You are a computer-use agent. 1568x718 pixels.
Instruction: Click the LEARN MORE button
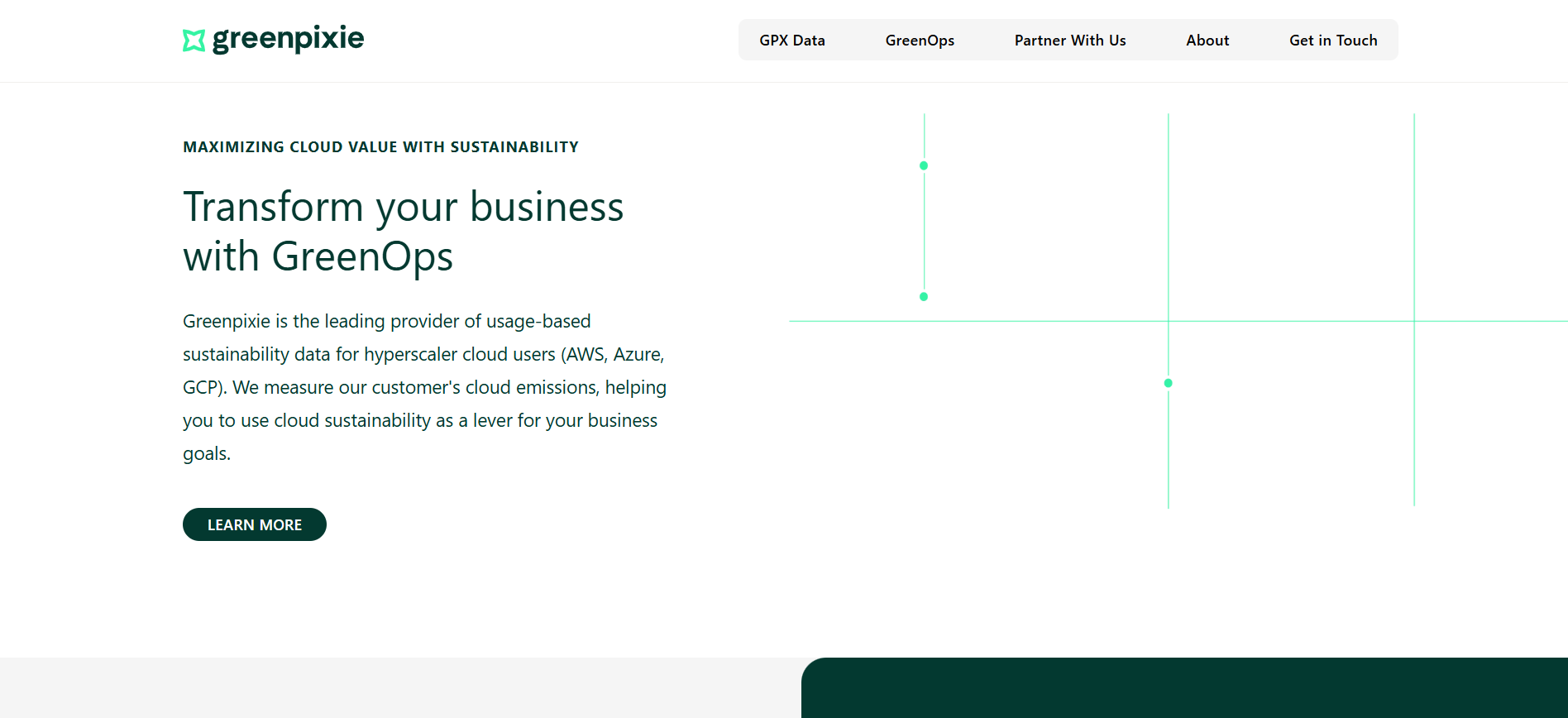coord(255,524)
